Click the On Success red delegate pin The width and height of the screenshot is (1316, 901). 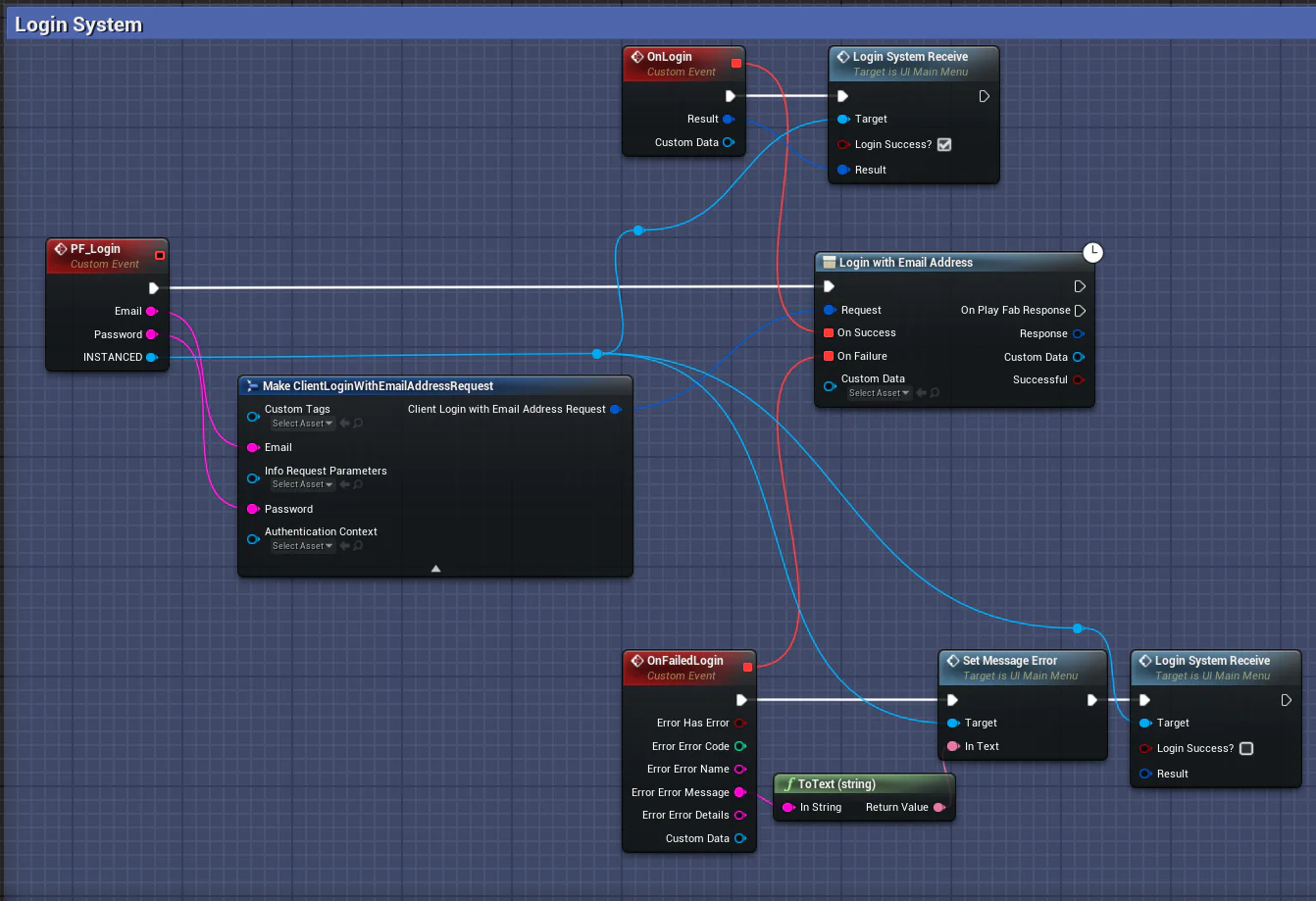click(x=829, y=333)
